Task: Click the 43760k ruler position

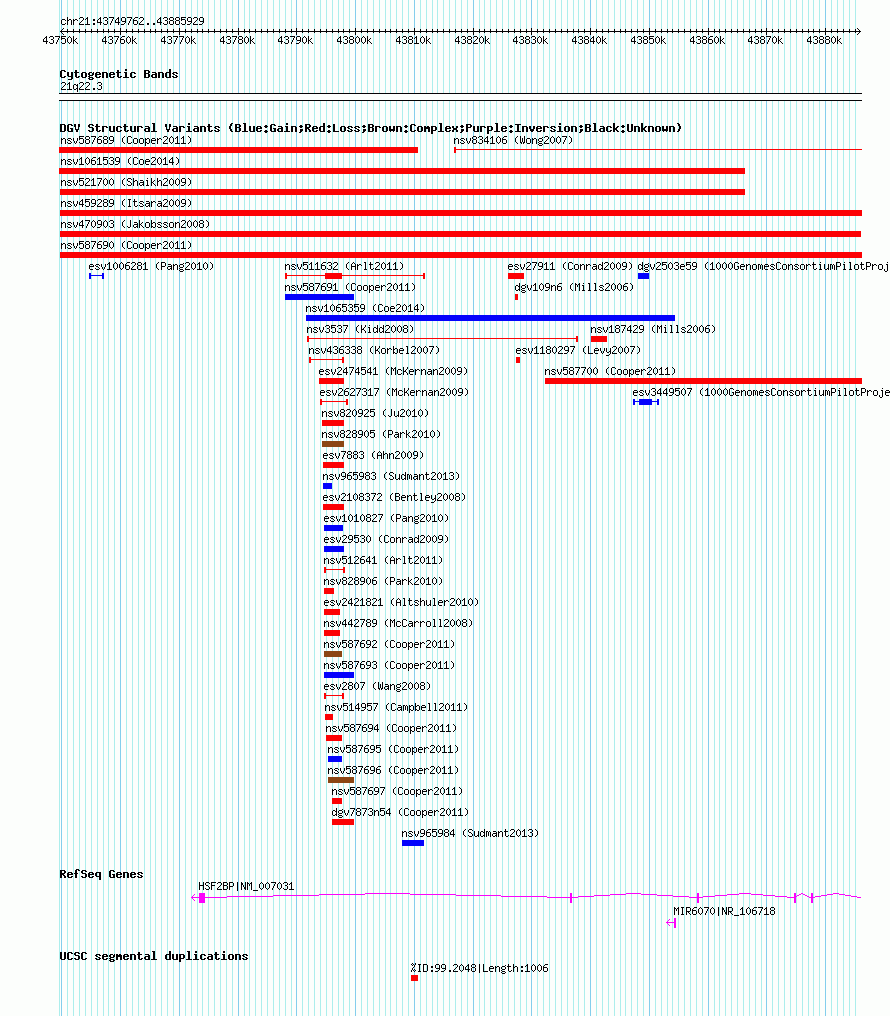Action: (x=119, y=40)
